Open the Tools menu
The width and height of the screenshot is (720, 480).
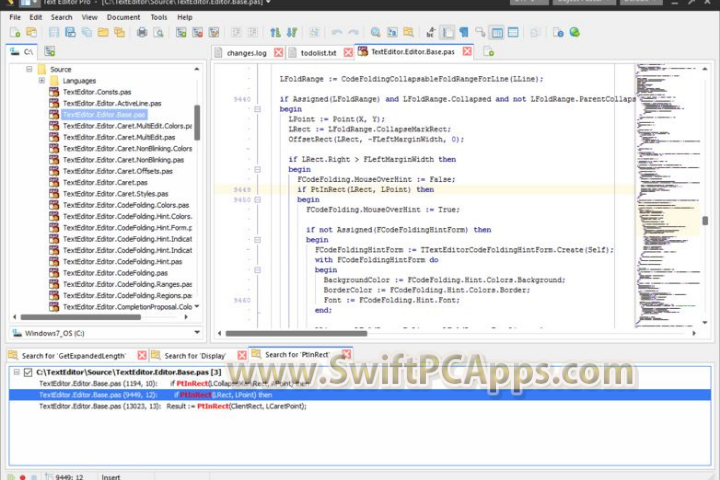[159, 17]
